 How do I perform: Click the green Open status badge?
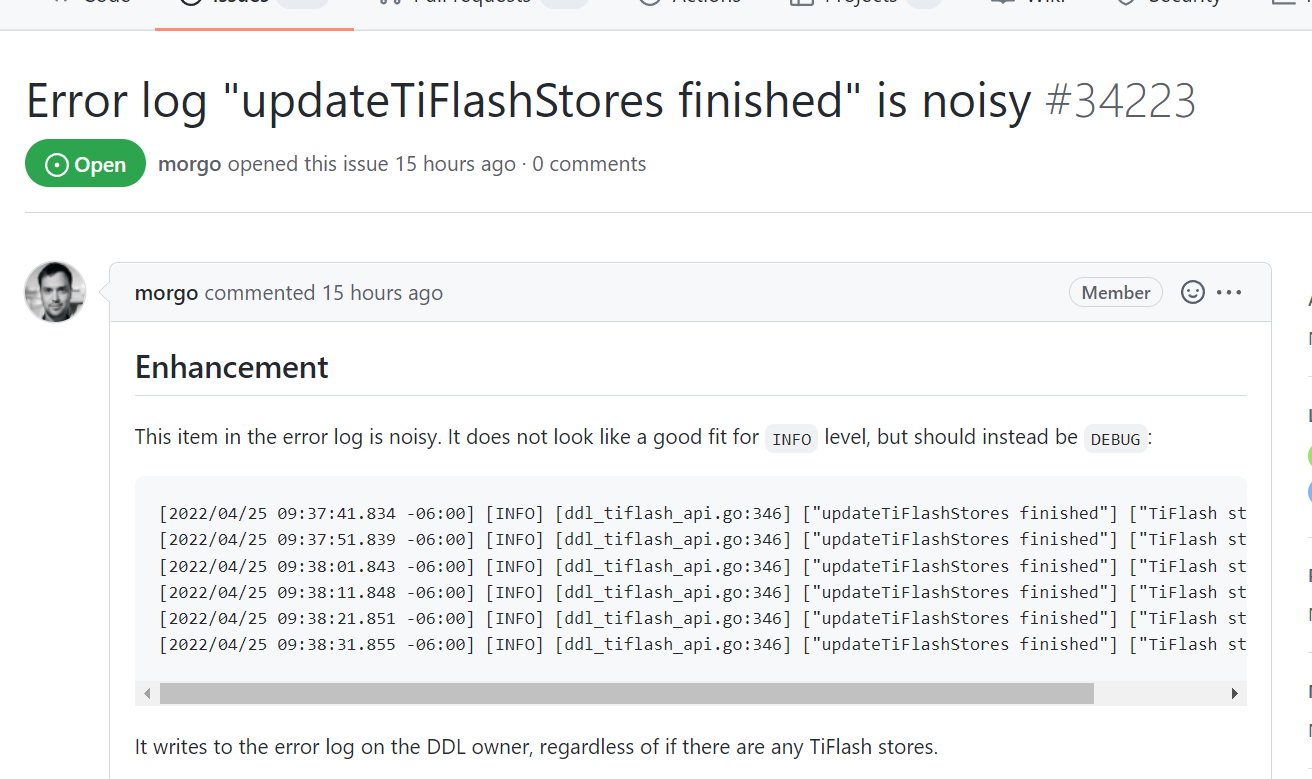pyautogui.click(x=85, y=164)
